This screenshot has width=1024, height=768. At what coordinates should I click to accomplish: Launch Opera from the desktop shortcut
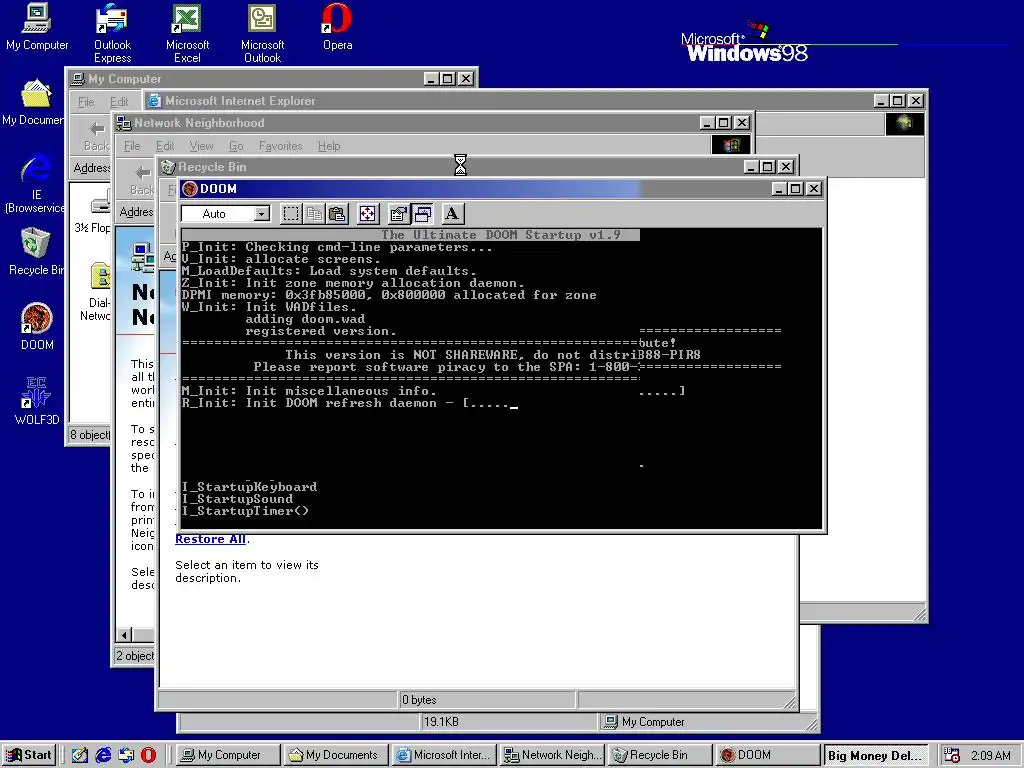point(337,27)
